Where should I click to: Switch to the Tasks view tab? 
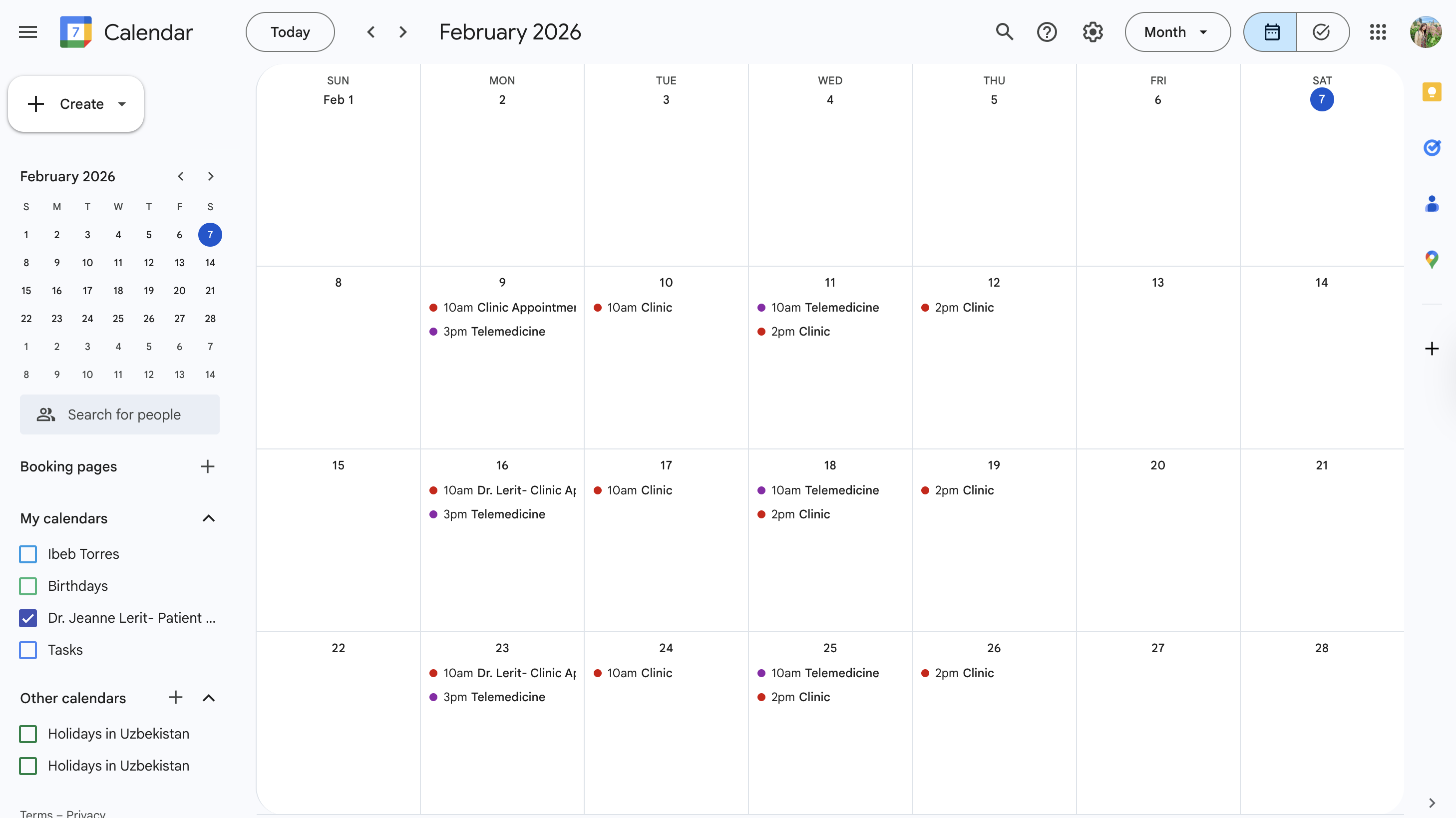pyautogui.click(x=1322, y=32)
